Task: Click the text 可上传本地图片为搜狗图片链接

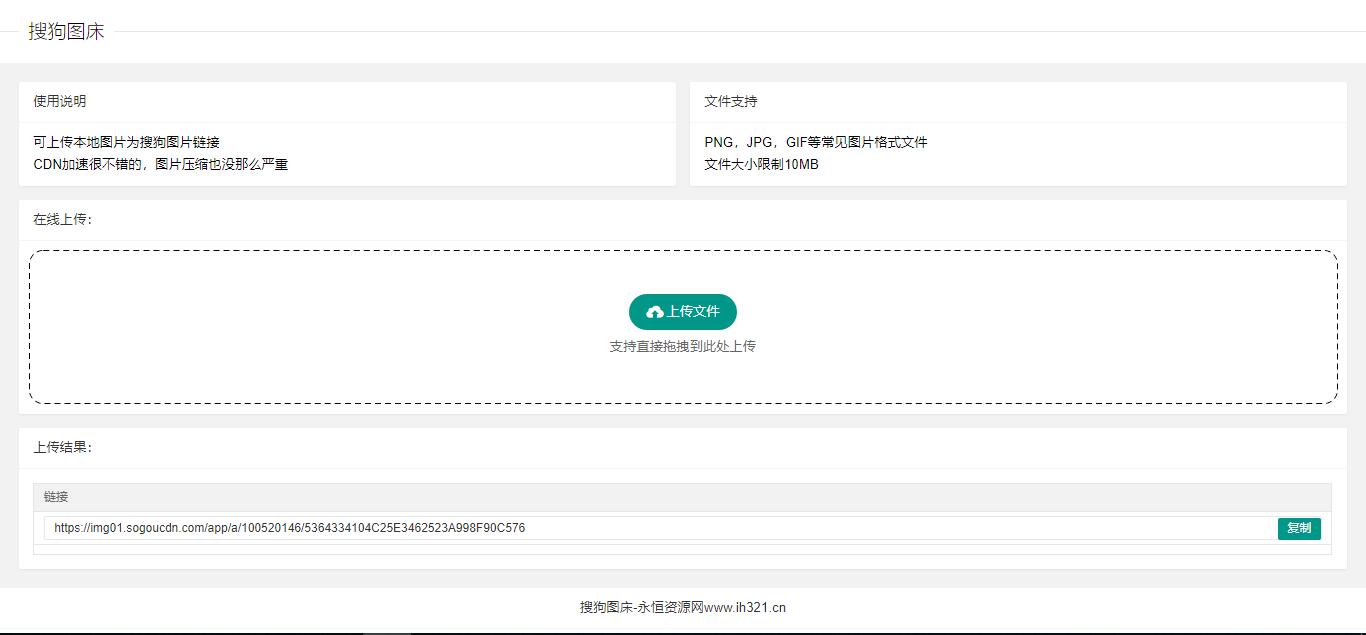Action: 126,142
